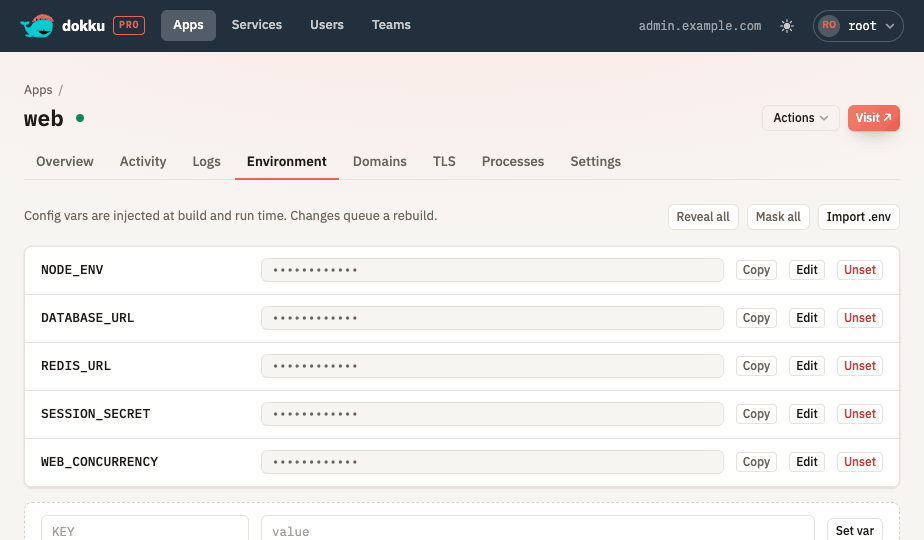
Task: Focus the KEY input field
Action: 145,530
